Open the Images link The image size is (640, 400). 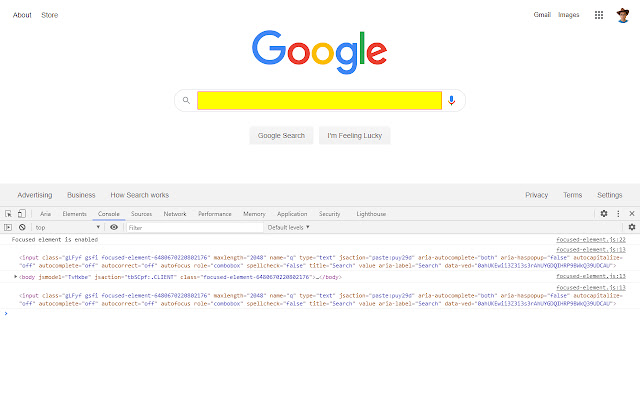point(569,15)
